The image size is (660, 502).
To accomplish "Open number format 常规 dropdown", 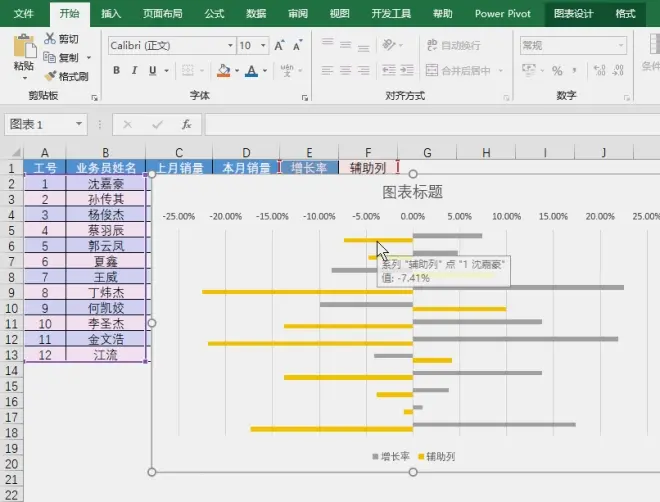I will coord(621,45).
